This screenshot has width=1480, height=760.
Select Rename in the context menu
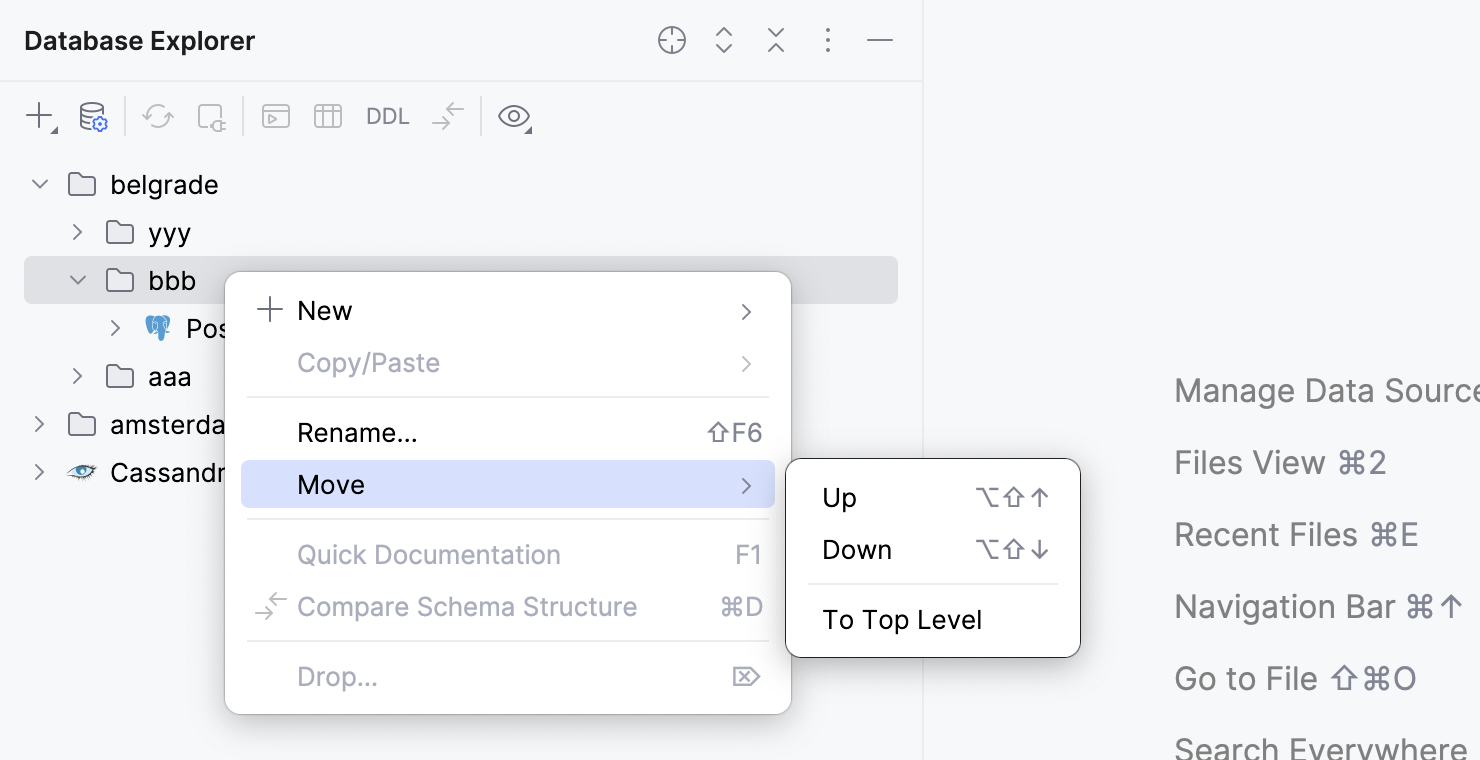(357, 432)
